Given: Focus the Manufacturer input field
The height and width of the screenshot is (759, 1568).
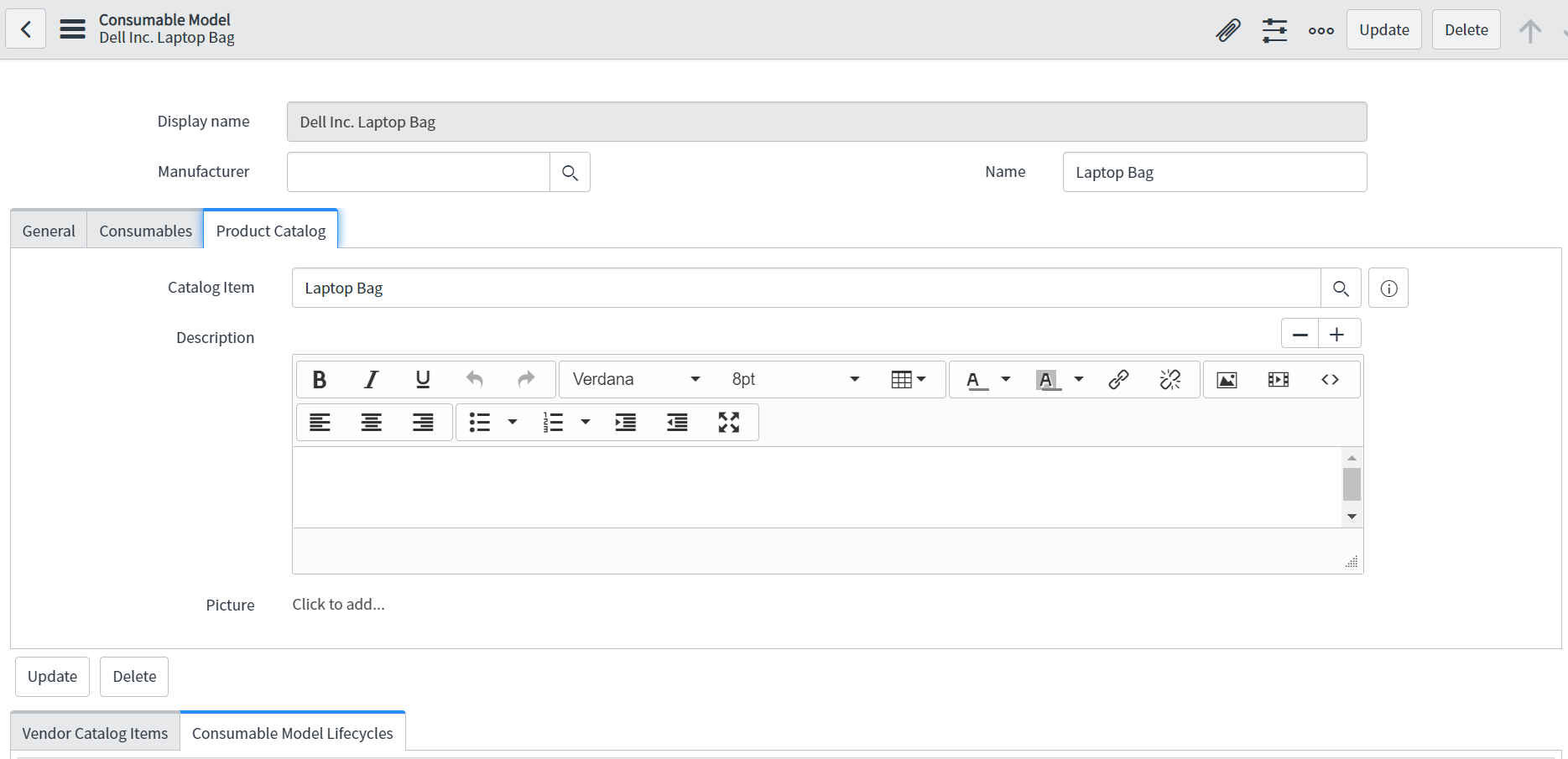Looking at the screenshot, I should pos(419,172).
